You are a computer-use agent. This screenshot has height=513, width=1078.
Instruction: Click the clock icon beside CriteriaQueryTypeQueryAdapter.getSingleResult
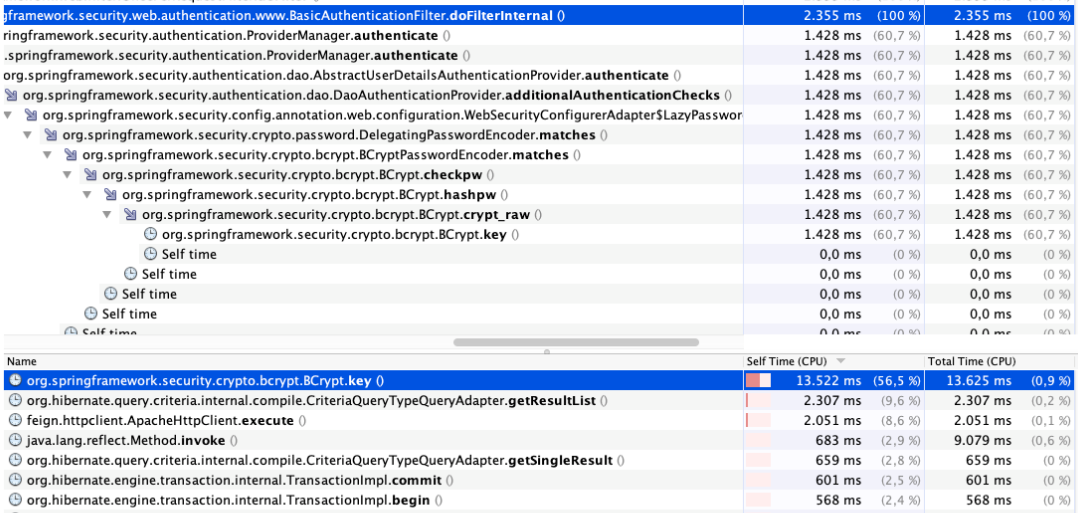(16, 460)
